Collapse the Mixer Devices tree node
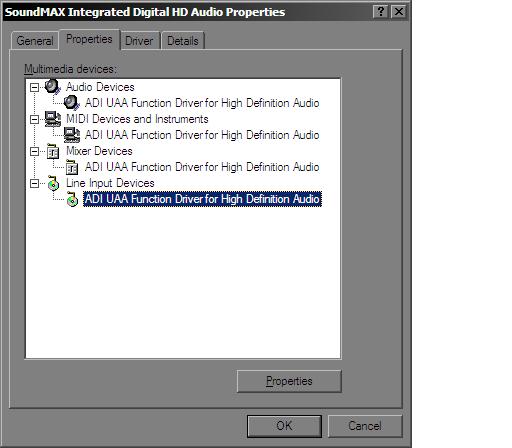The height and width of the screenshot is (448, 512). pyautogui.click(x=34, y=151)
